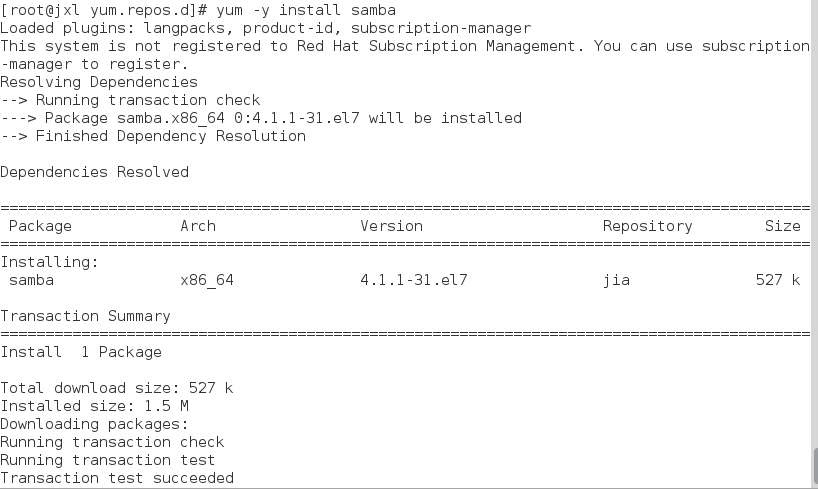Click the "Size" column header
The height and width of the screenshot is (489, 818).
(x=782, y=226)
